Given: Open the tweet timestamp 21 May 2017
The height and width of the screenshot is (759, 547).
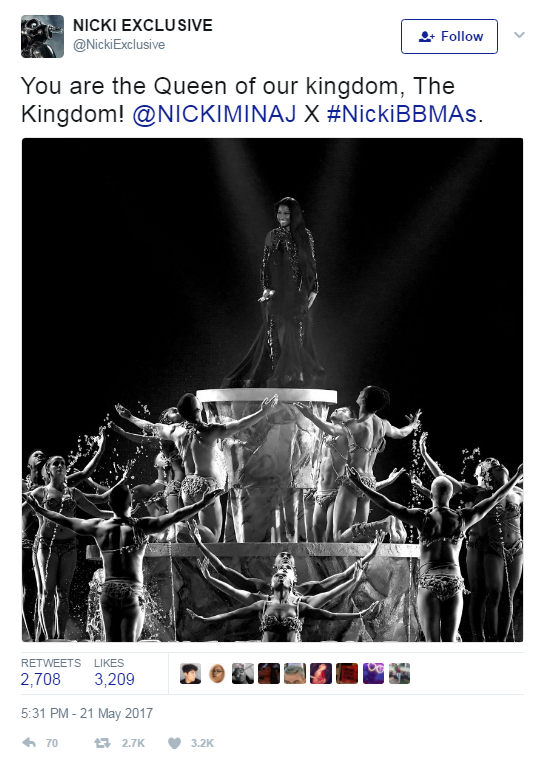Looking at the screenshot, I should [87, 713].
